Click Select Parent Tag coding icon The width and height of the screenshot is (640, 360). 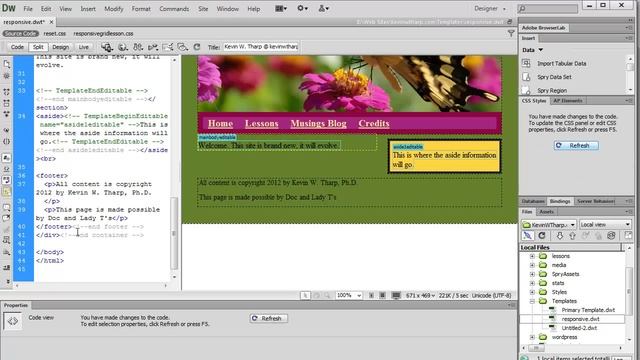(7, 130)
